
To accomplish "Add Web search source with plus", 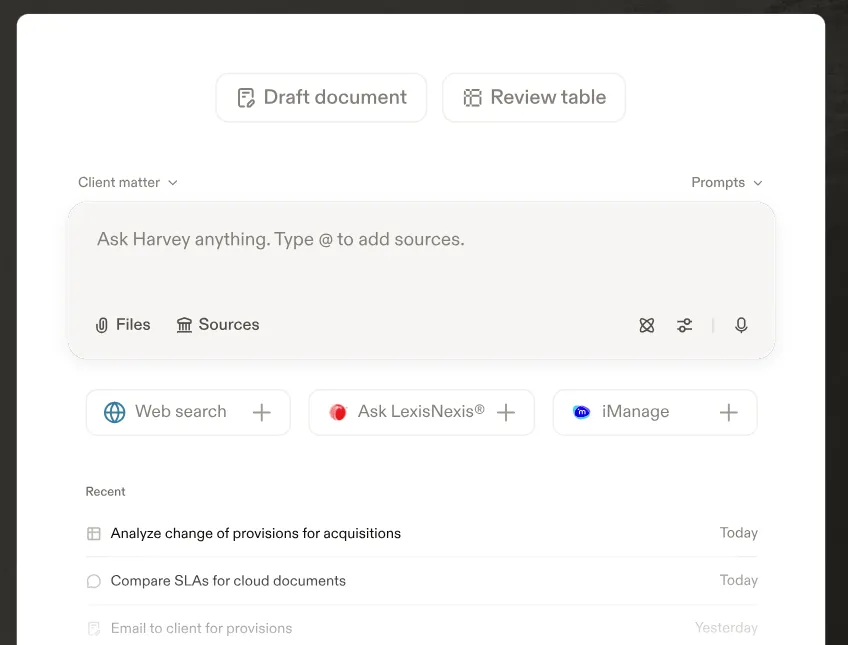I will 262,412.
